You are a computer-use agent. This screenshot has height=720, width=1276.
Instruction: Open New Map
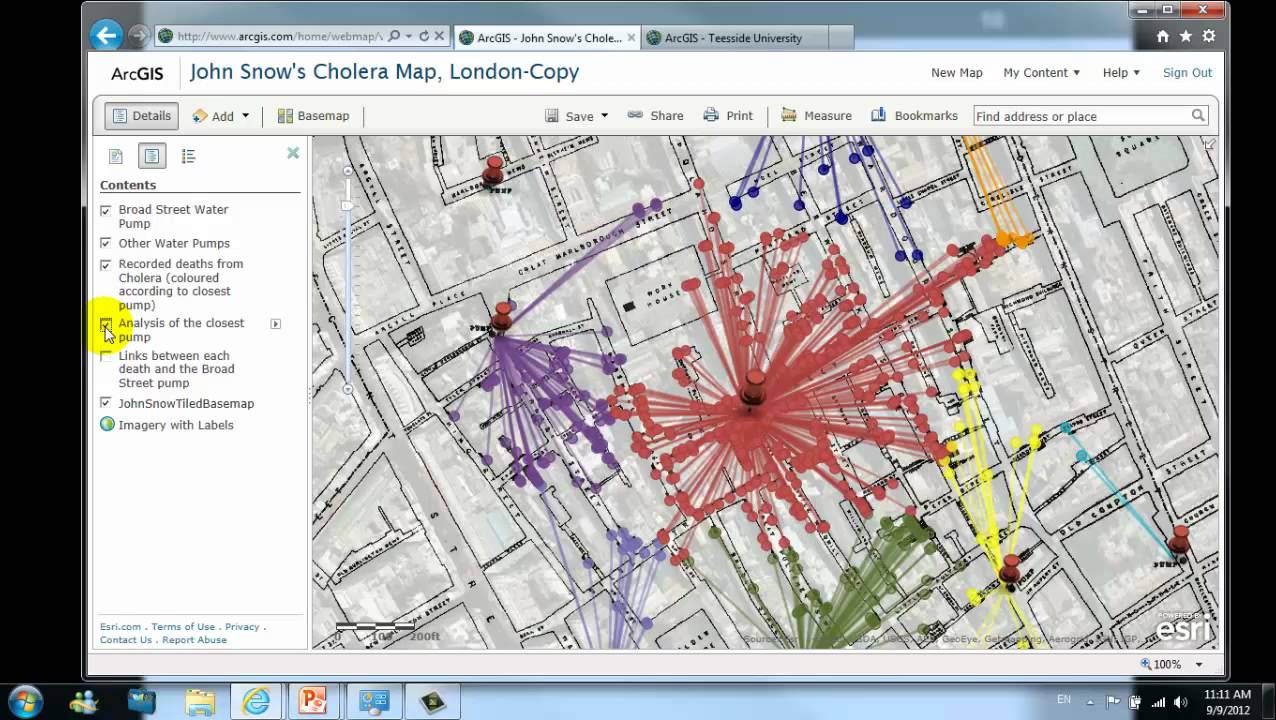point(956,73)
